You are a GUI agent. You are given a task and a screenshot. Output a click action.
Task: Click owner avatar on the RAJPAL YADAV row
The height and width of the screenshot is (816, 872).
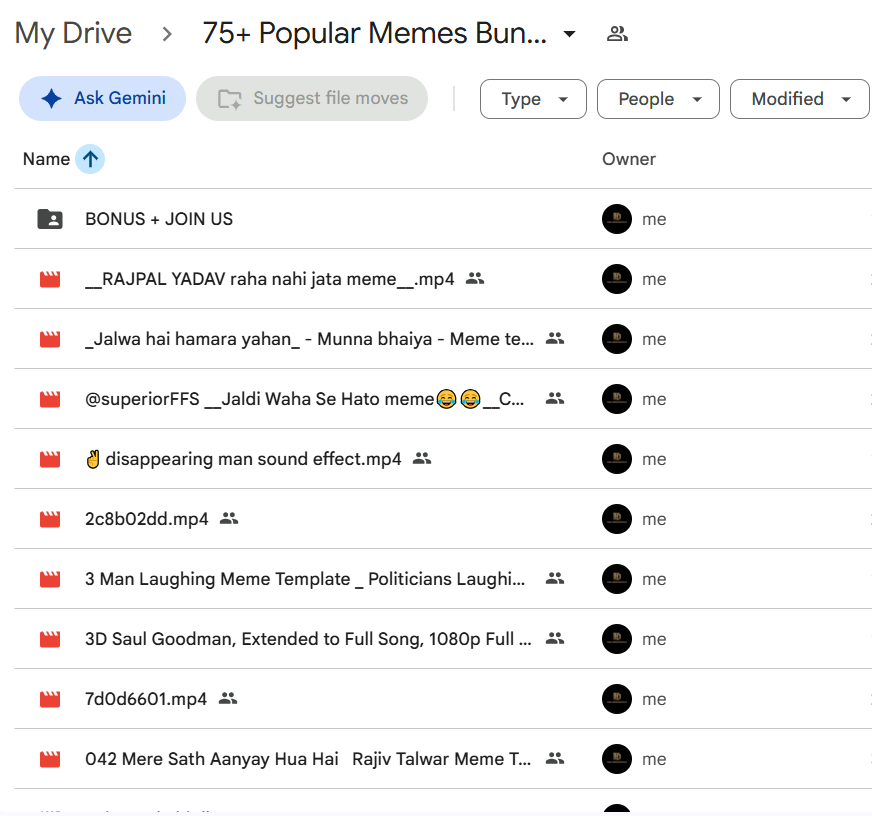tap(617, 279)
